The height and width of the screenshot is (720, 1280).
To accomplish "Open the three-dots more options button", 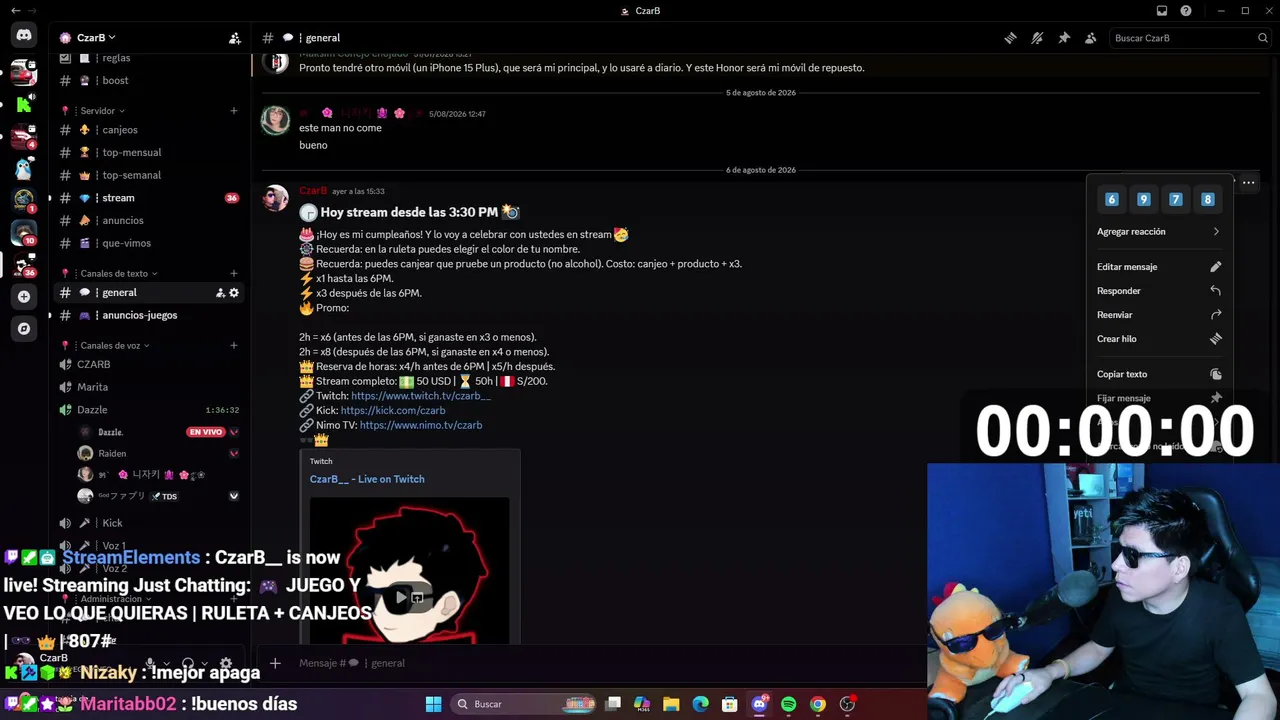I will point(1248,182).
